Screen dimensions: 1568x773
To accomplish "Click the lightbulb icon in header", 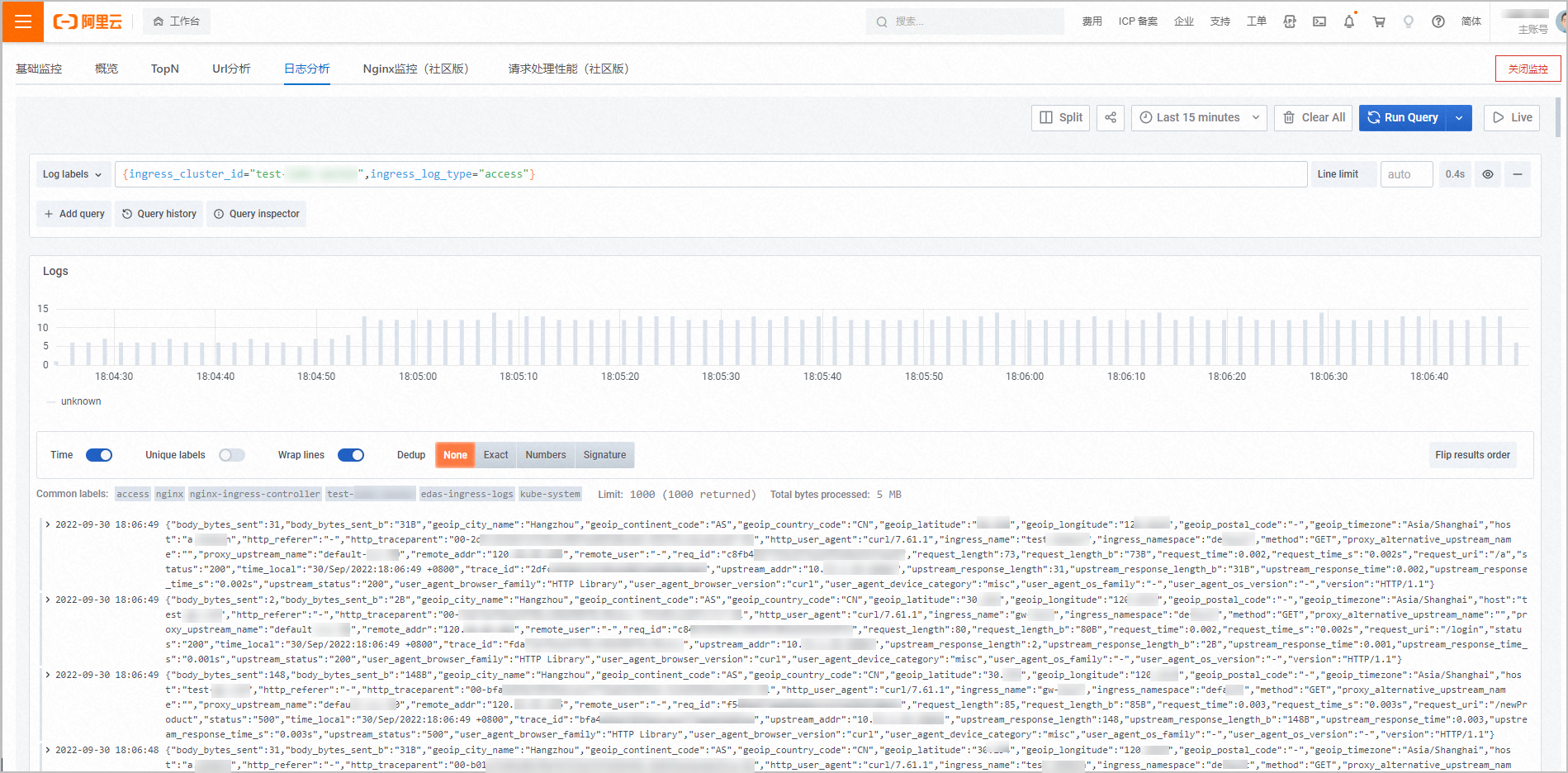I will pyautogui.click(x=1409, y=21).
